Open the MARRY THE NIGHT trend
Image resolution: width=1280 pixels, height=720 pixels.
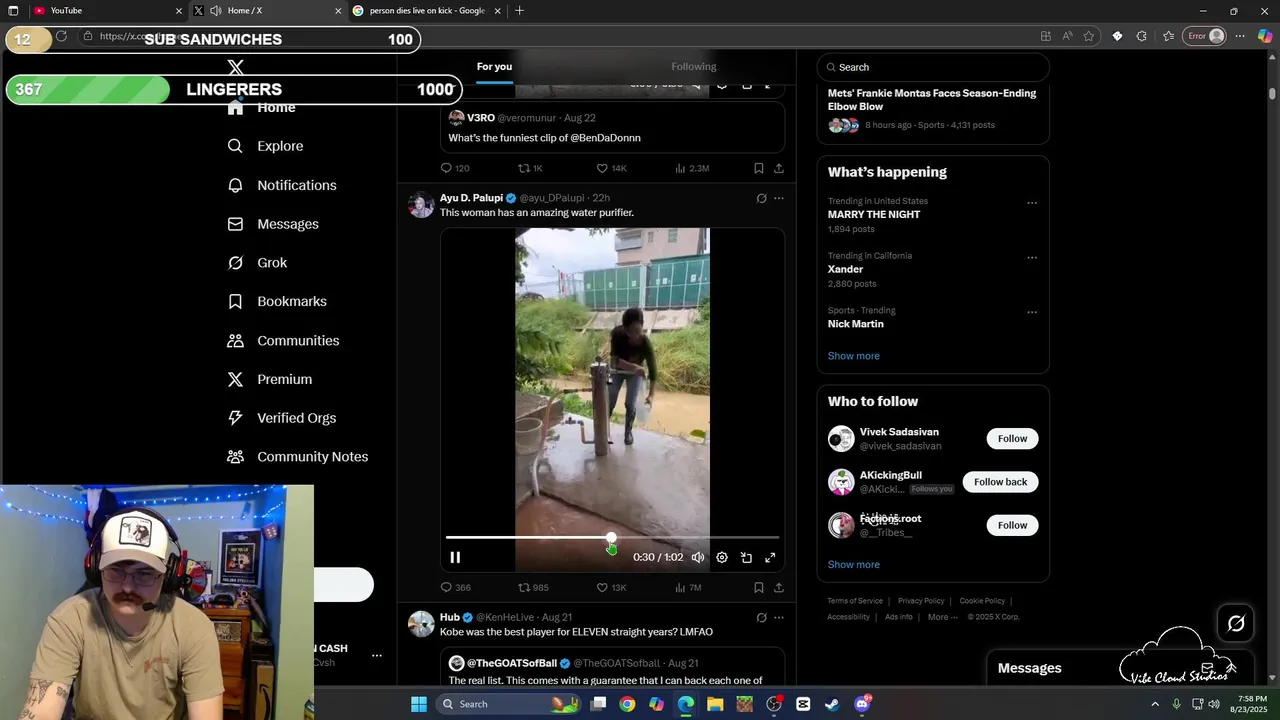[874, 215]
